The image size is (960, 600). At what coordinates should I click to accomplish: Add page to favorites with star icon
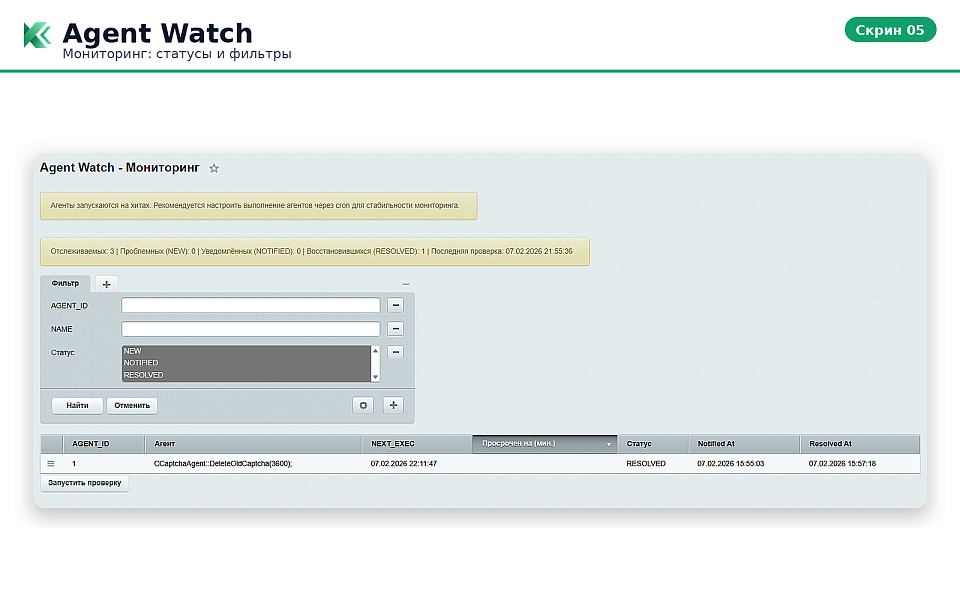[214, 168]
